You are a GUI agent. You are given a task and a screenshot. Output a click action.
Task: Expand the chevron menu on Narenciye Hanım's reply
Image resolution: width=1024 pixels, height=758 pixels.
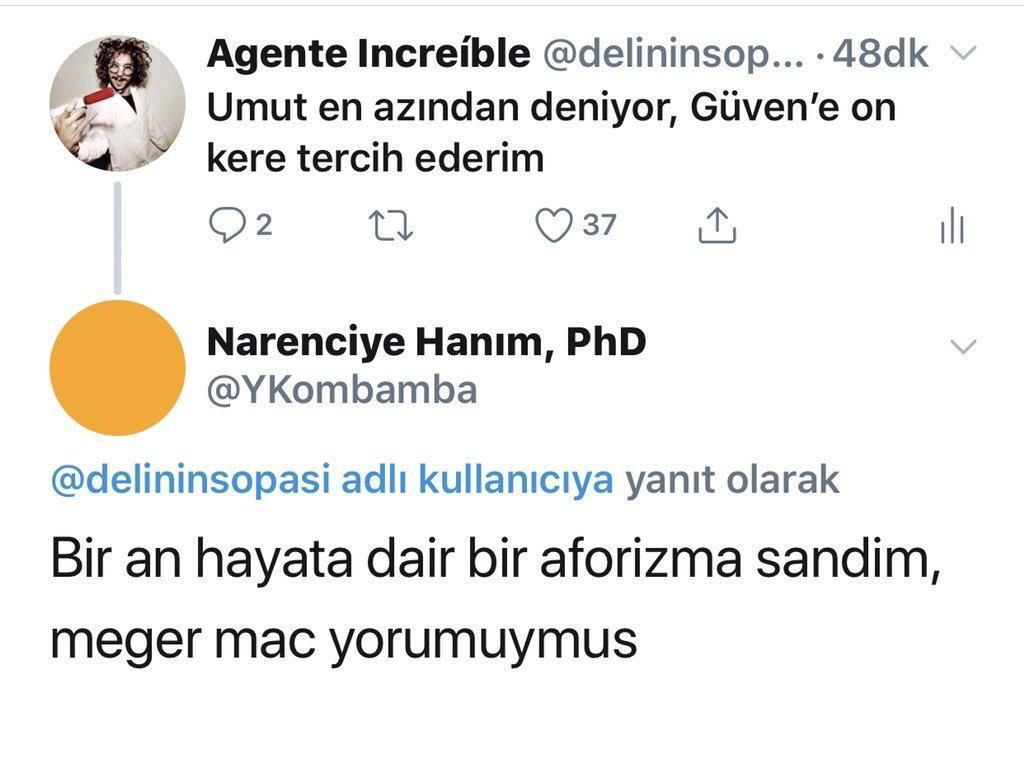tap(962, 347)
